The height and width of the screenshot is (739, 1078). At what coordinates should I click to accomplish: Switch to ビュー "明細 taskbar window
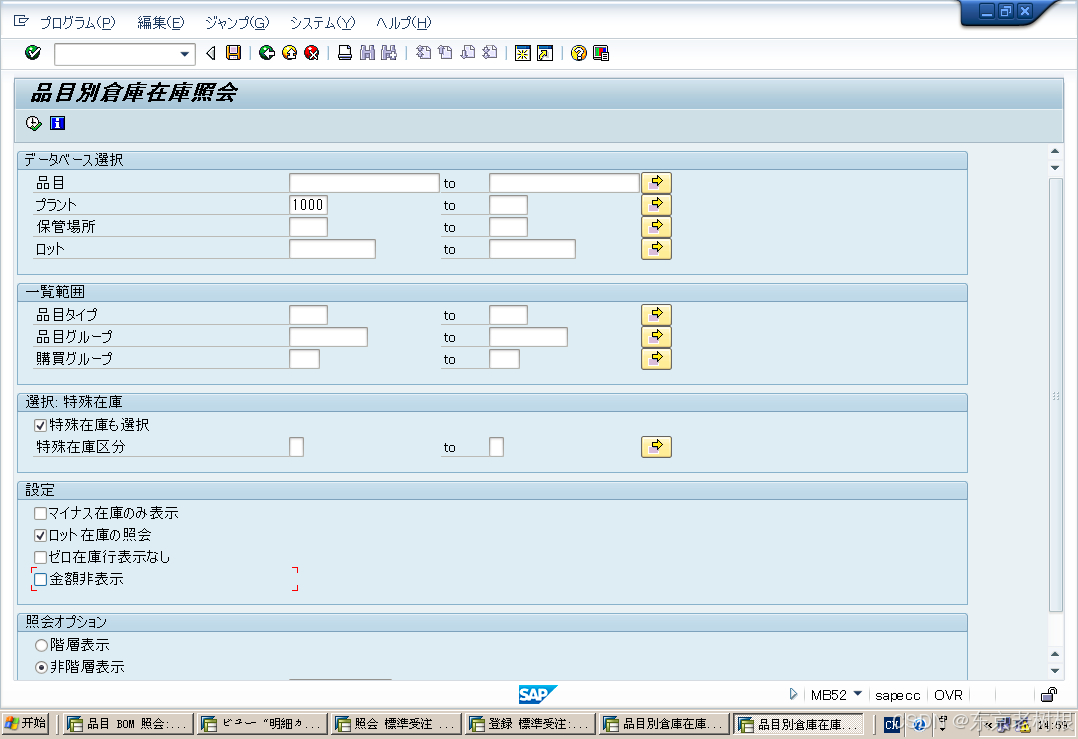pos(262,724)
